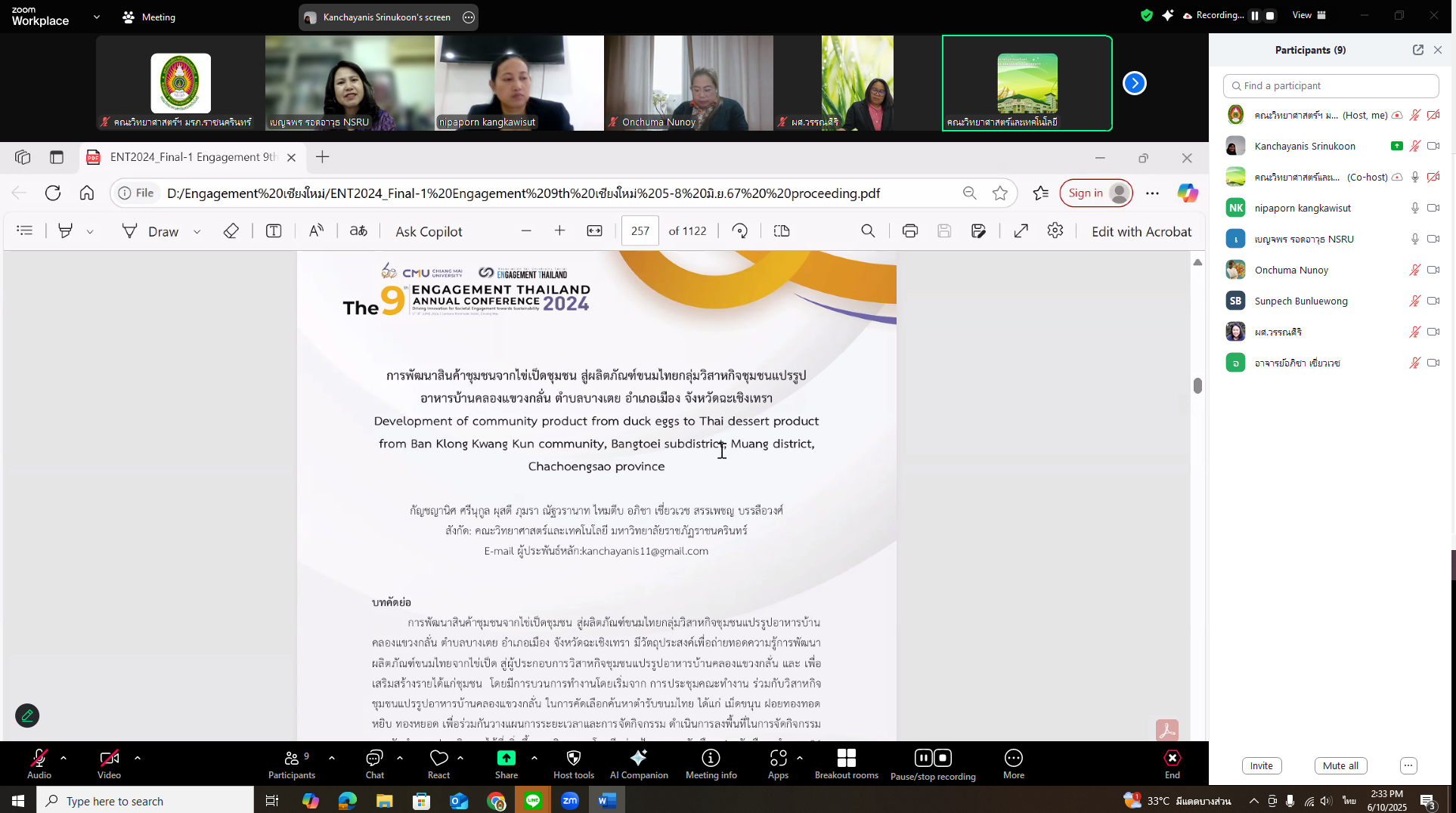Open Find on page magnifier in PDF toolbar

click(868, 231)
